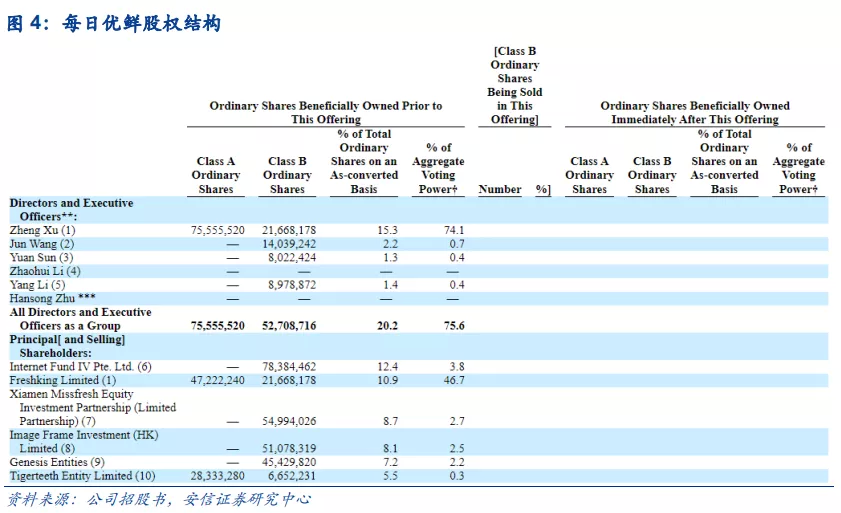841x513 pixels.
Task: Click the figure title 图 4: 每日优鲜股权结构
Action: coord(114,24)
